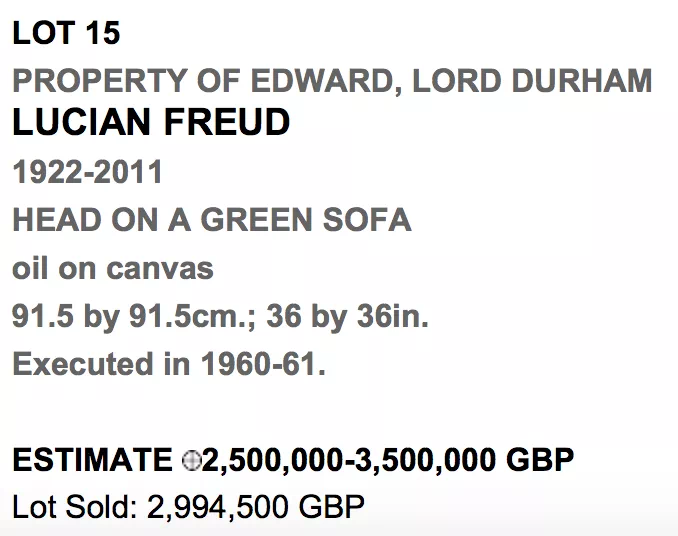Click the LOT 15 heading
The width and height of the screenshot is (678, 536).
pos(66,33)
